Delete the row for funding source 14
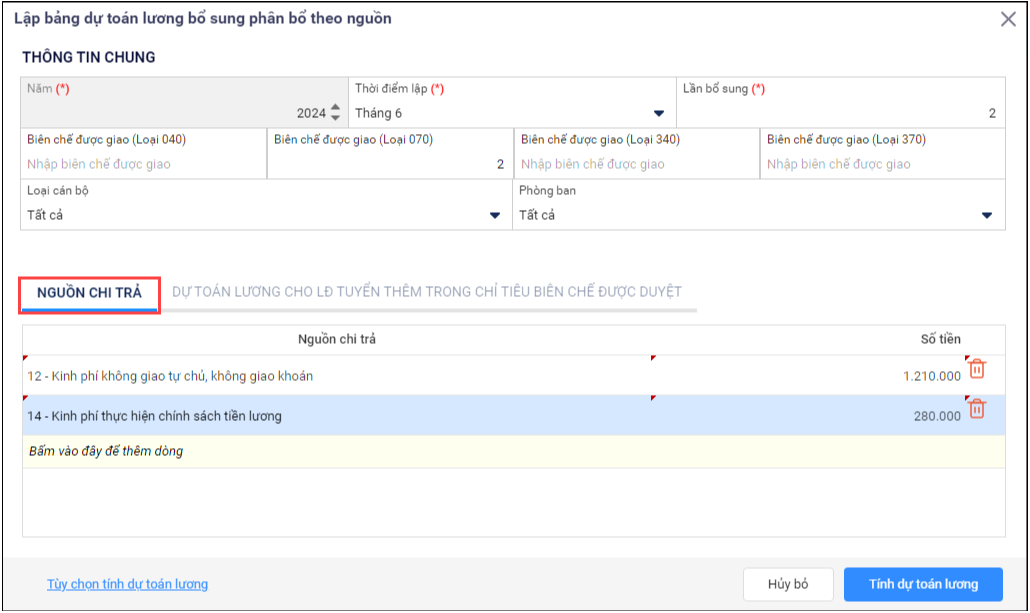Image resolution: width=1030 pixels, height=613 pixels. click(x=977, y=409)
